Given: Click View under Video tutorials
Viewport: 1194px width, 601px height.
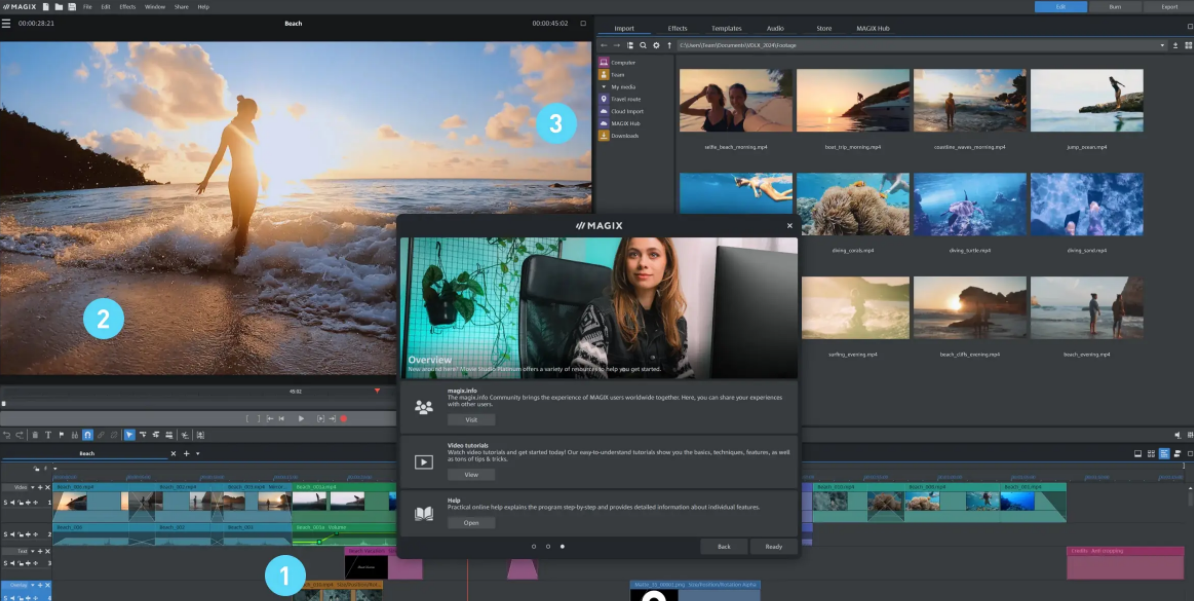Looking at the screenshot, I should coord(471,475).
